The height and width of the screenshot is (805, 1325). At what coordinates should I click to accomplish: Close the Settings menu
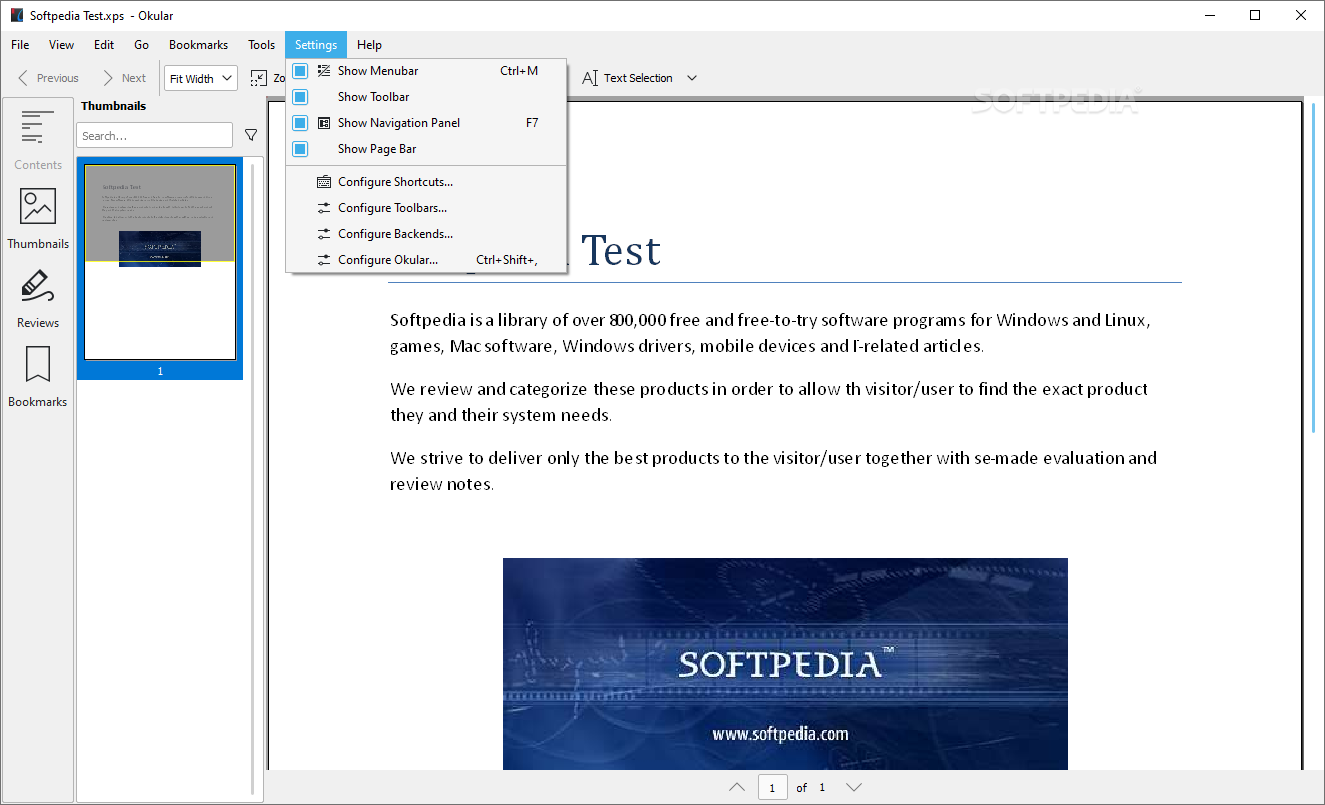pyautogui.click(x=316, y=45)
